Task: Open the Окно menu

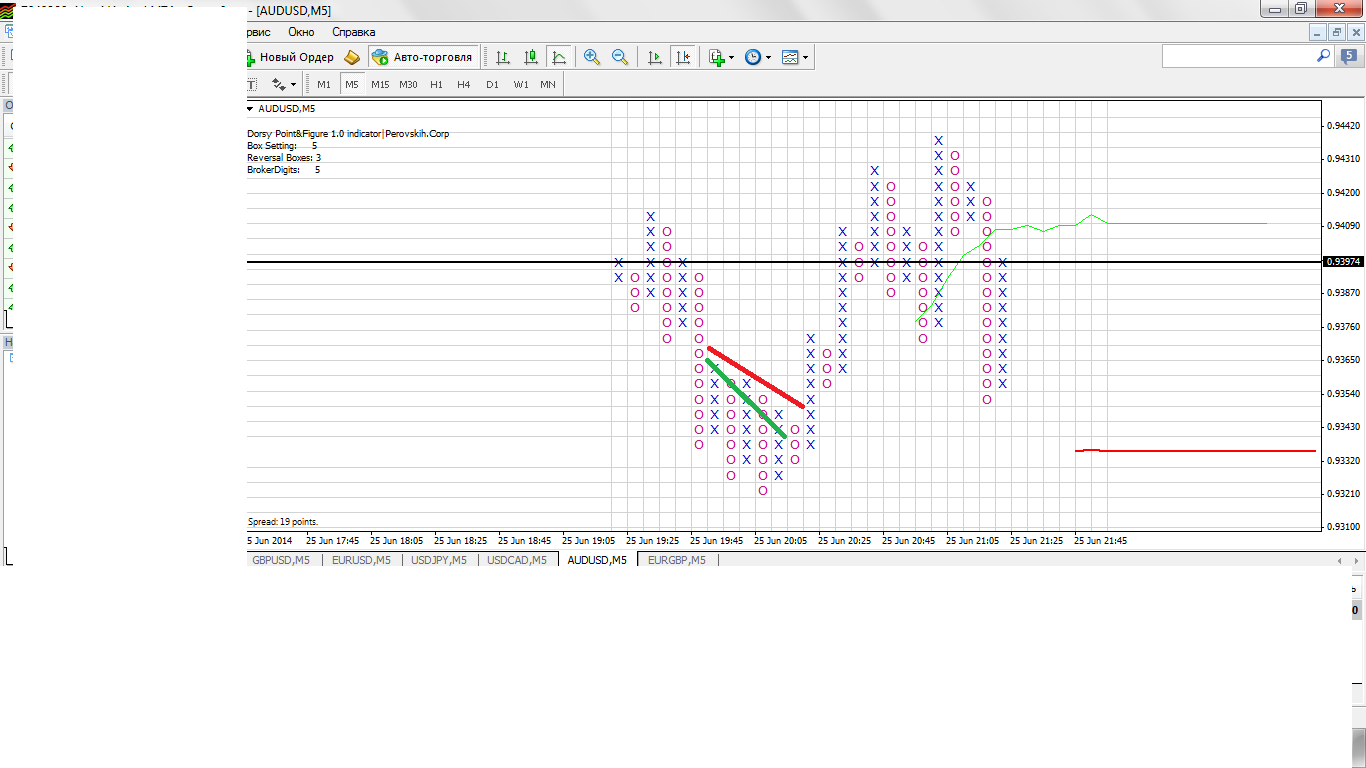Action: pos(301,32)
